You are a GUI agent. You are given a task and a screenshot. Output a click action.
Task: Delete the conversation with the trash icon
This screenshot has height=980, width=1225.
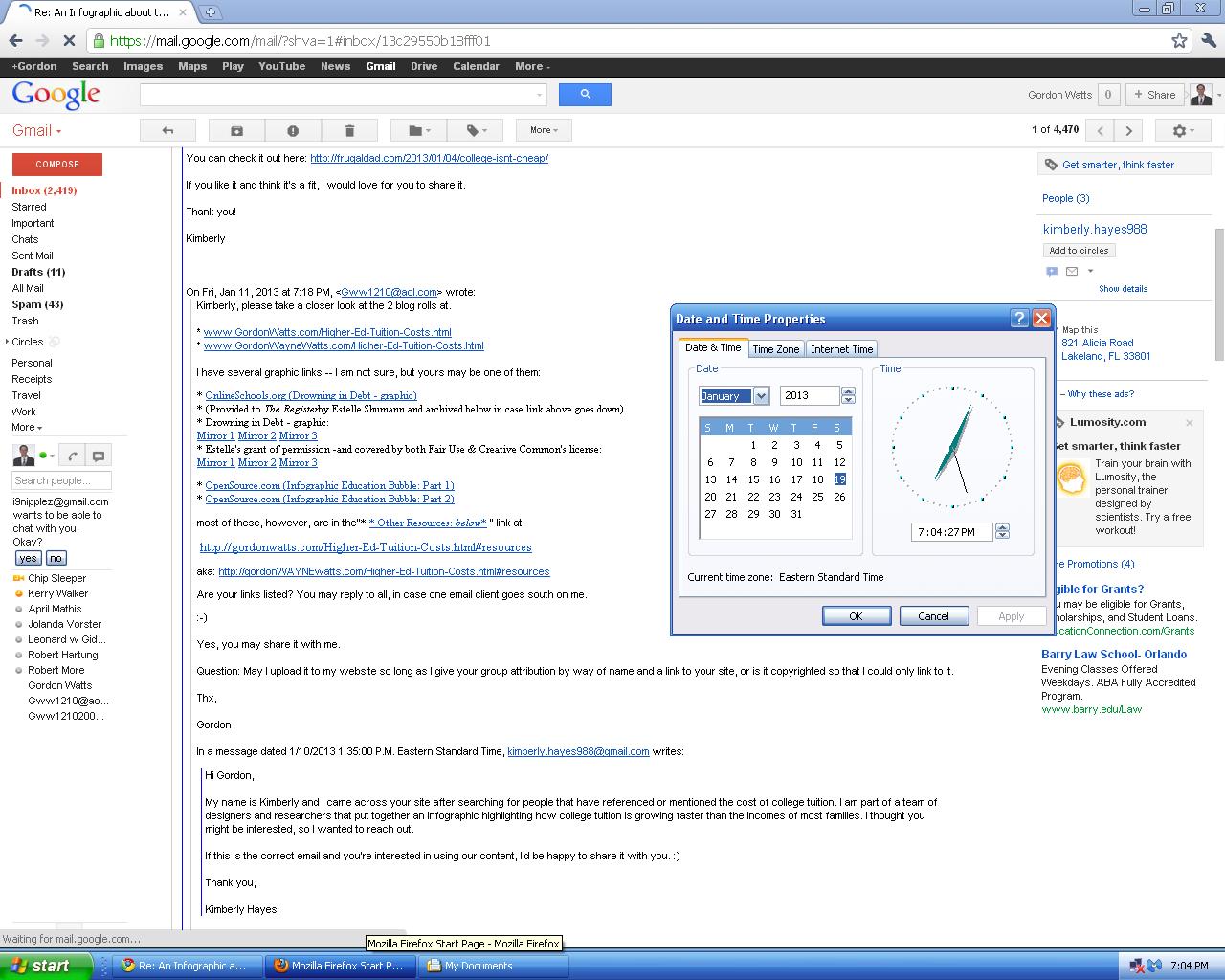pos(349,130)
